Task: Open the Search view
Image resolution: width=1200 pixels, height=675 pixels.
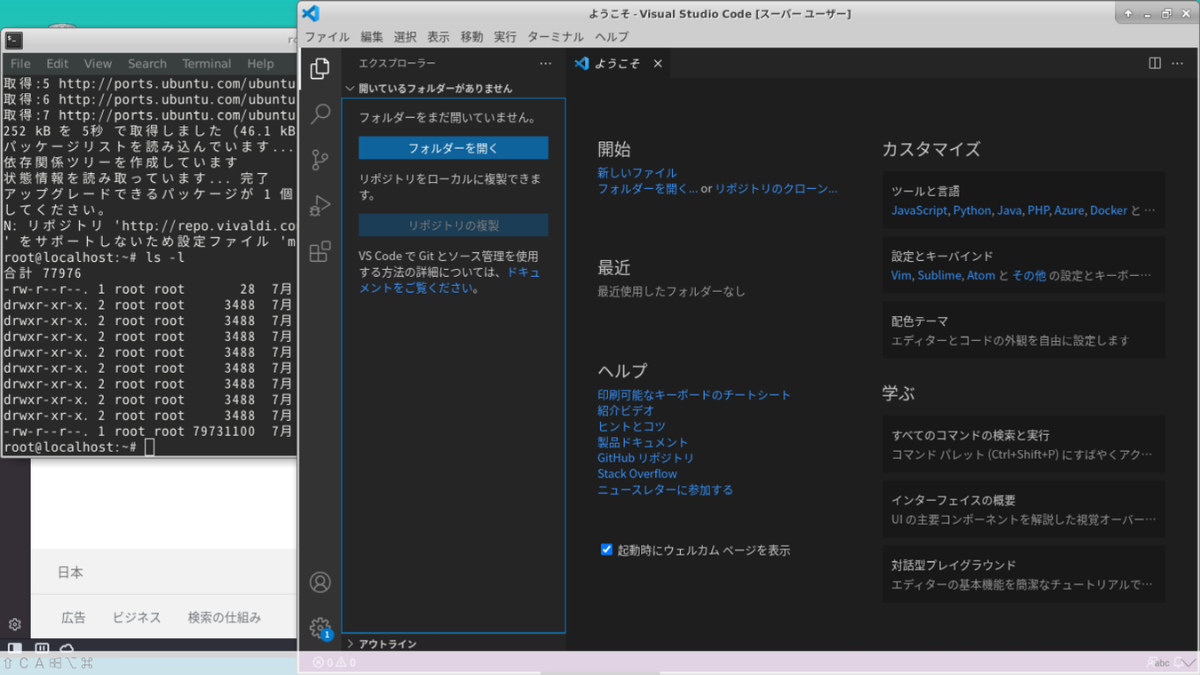Action: (x=319, y=114)
